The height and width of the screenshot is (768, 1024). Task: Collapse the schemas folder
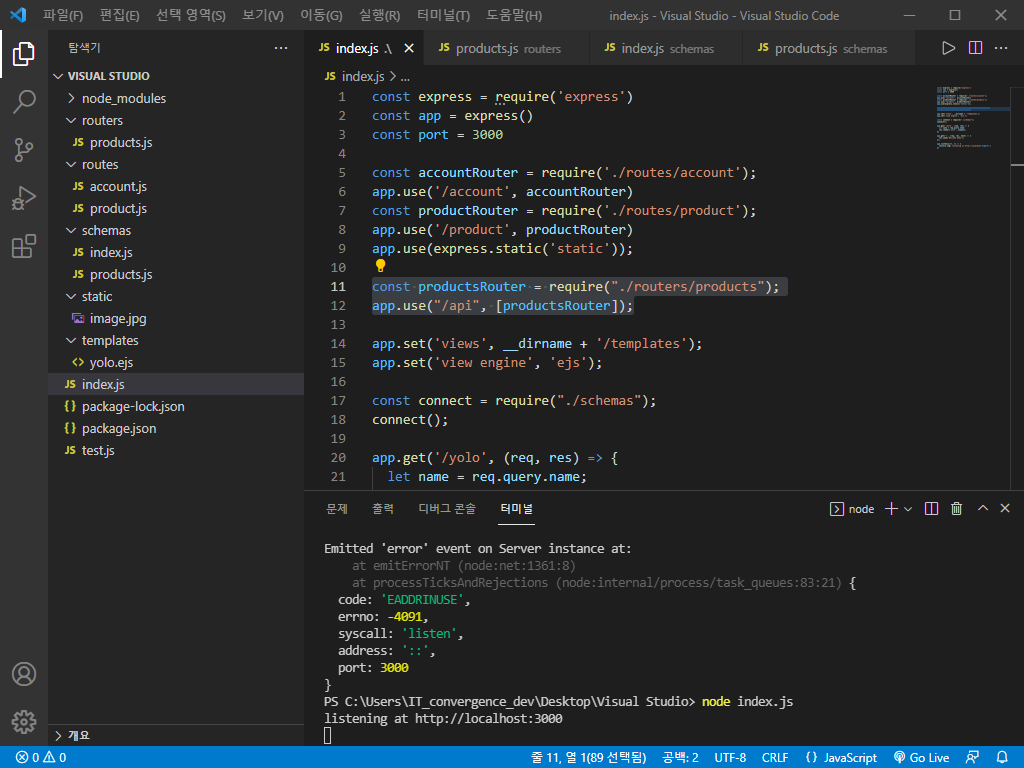click(x=106, y=230)
